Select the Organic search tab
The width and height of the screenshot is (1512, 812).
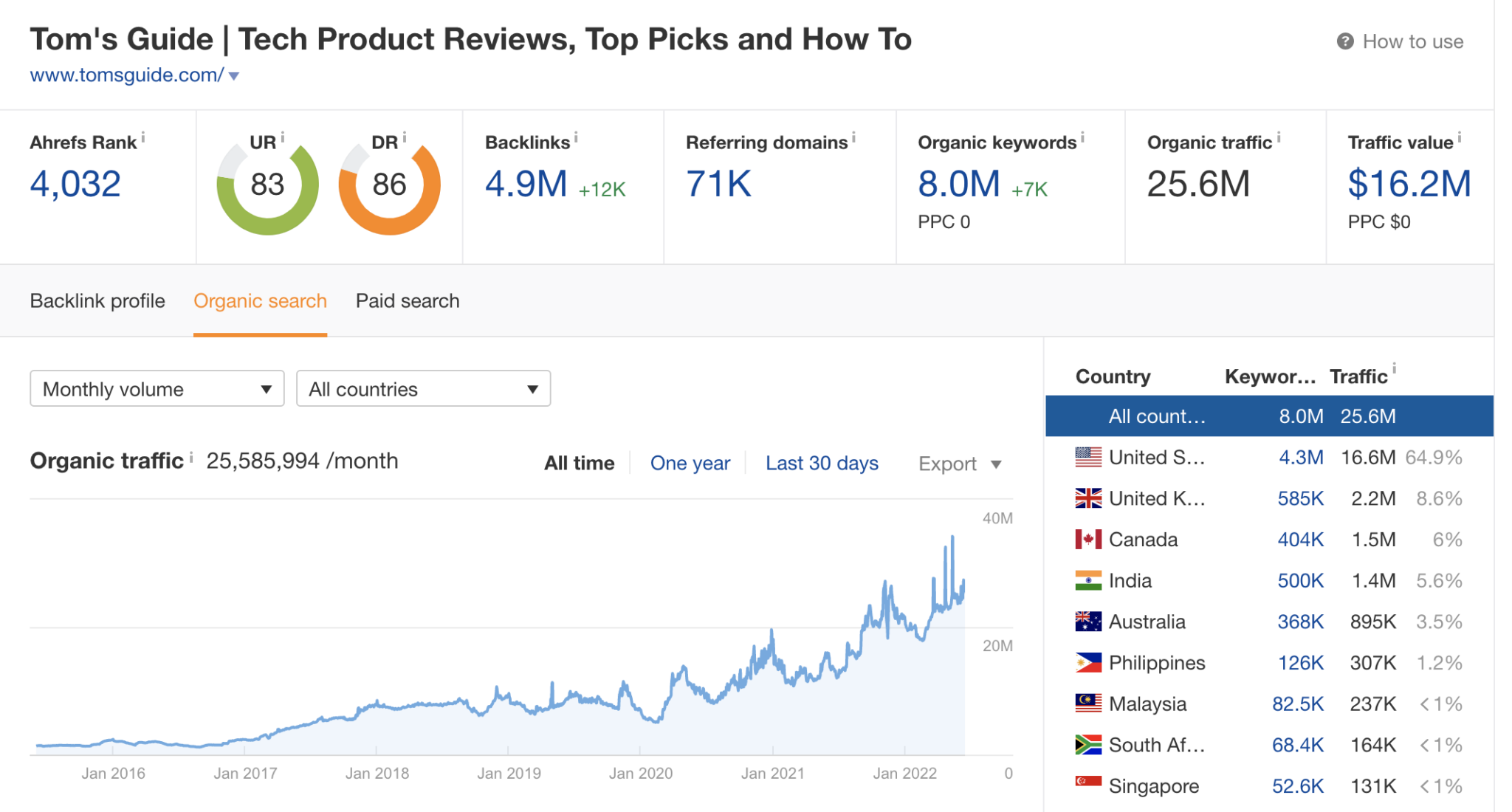[260, 301]
